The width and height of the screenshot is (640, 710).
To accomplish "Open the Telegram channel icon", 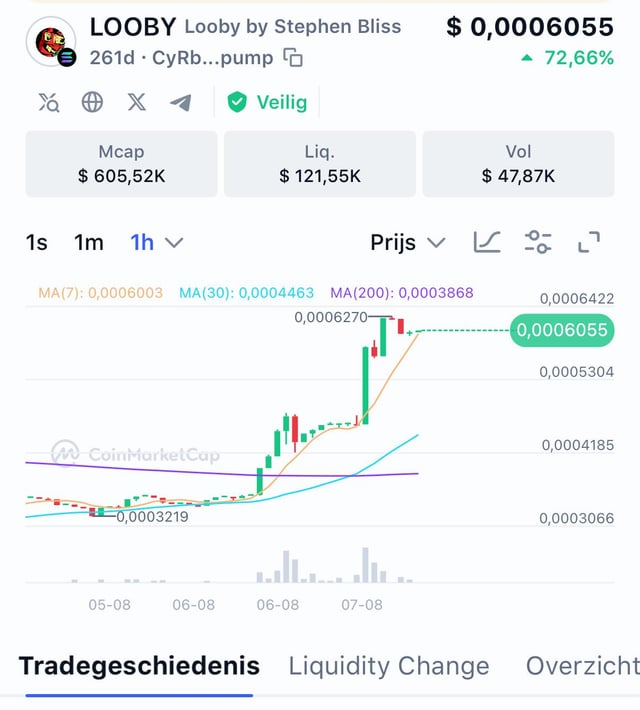I will [181, 102].
